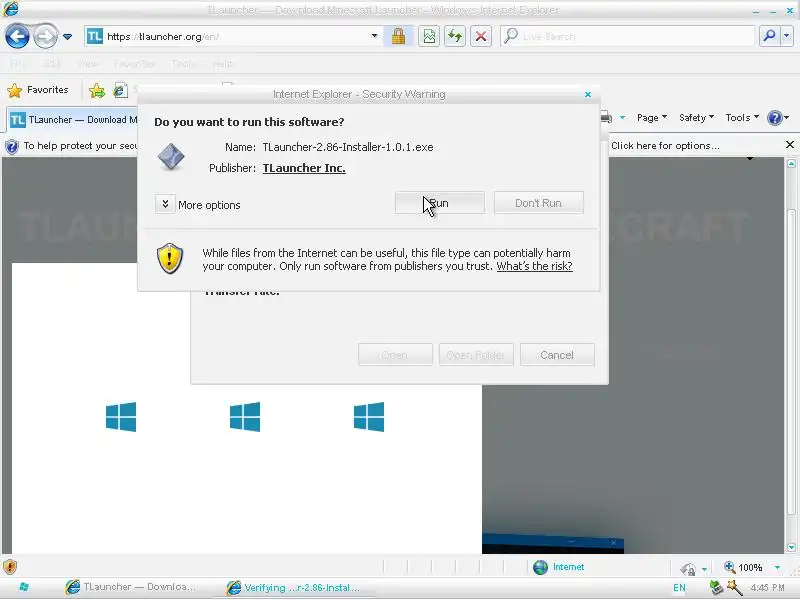The width and height of the screenshot is (800, 600).
Task: Click the information bar shield icon
Action: pyautogui.click(x=11, y=147)
